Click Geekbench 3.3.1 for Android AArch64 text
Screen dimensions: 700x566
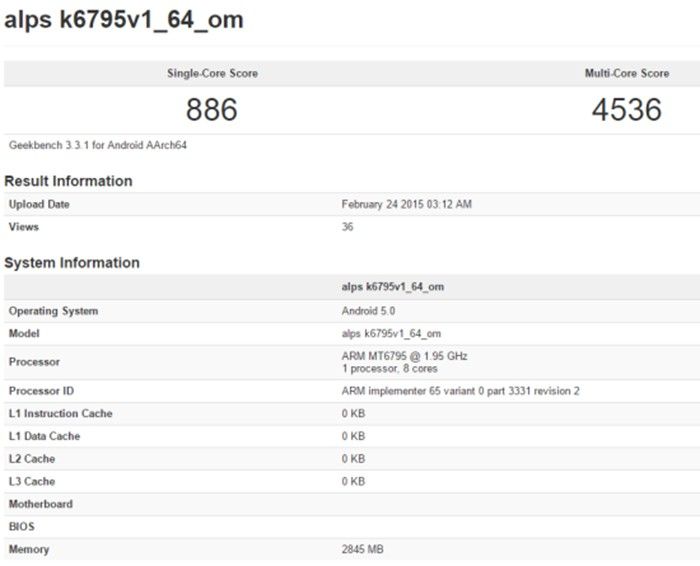[98, 145]
